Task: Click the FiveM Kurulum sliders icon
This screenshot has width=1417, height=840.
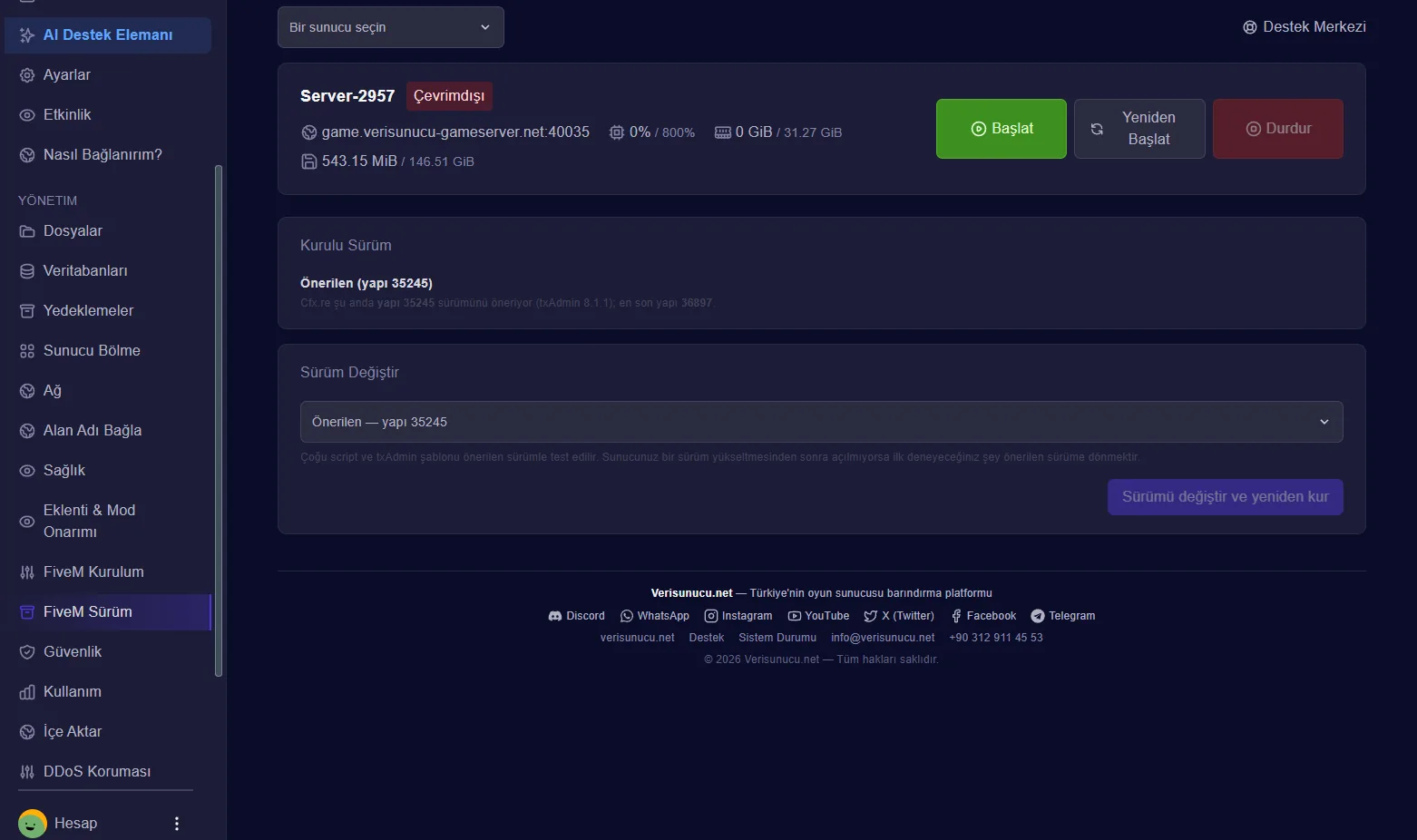Action: tap(27, 572)
